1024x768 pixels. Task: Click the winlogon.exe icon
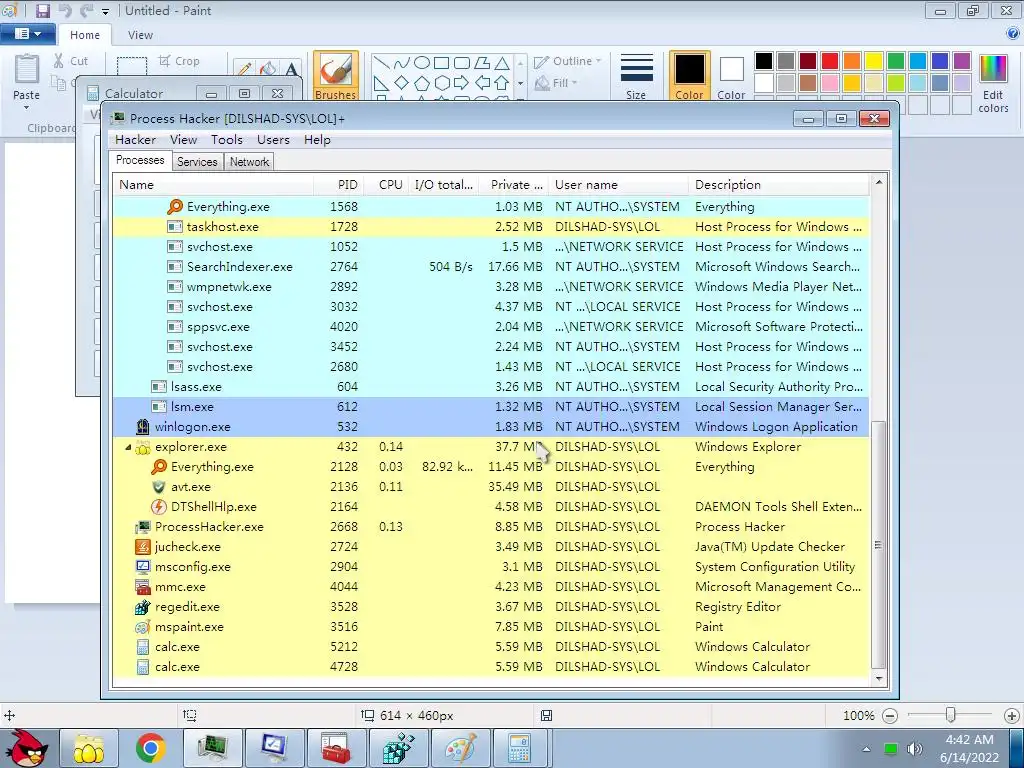(x=142, y=427)
